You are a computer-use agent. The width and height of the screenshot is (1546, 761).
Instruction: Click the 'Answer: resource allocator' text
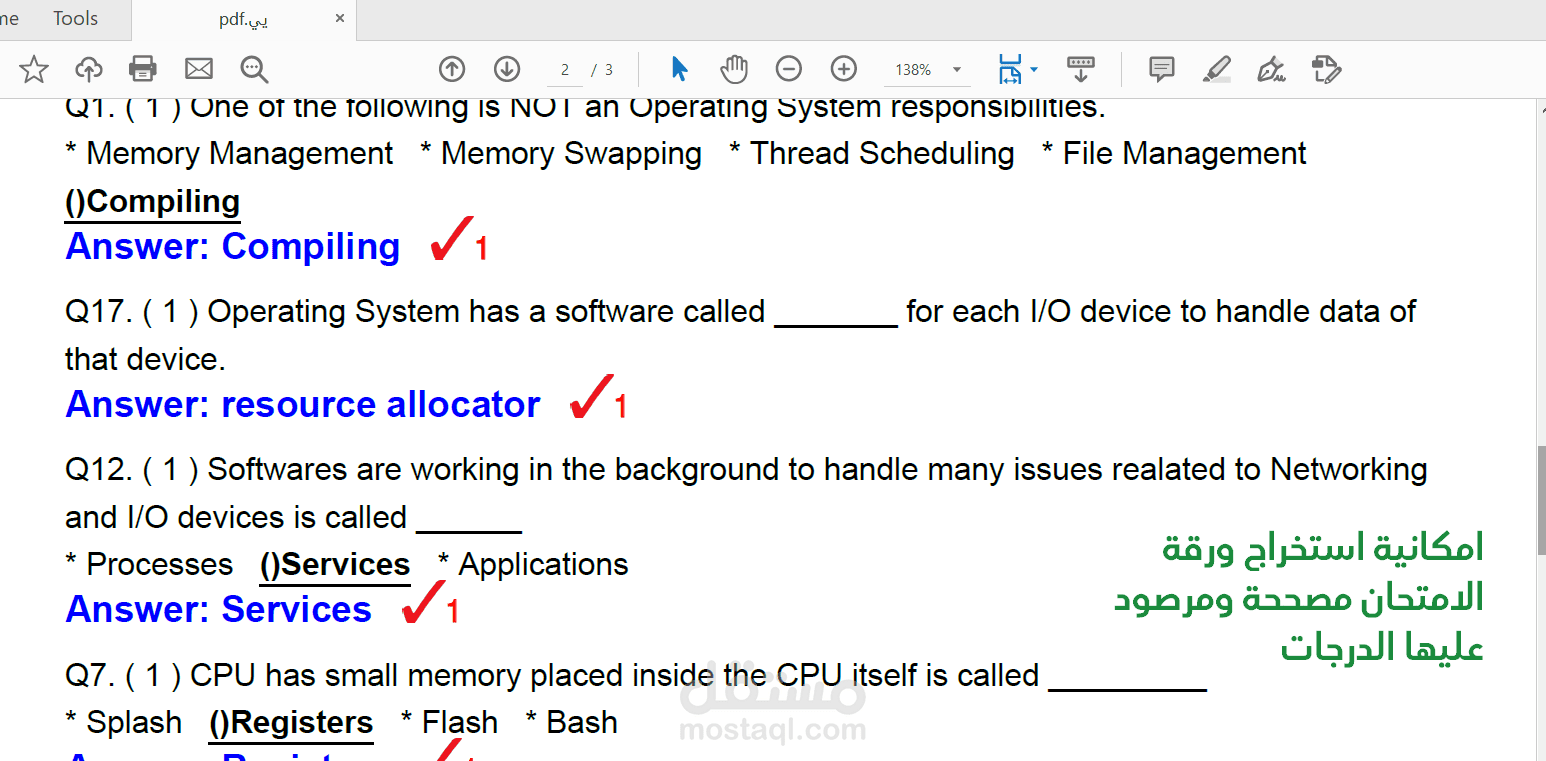click(302, 404)
